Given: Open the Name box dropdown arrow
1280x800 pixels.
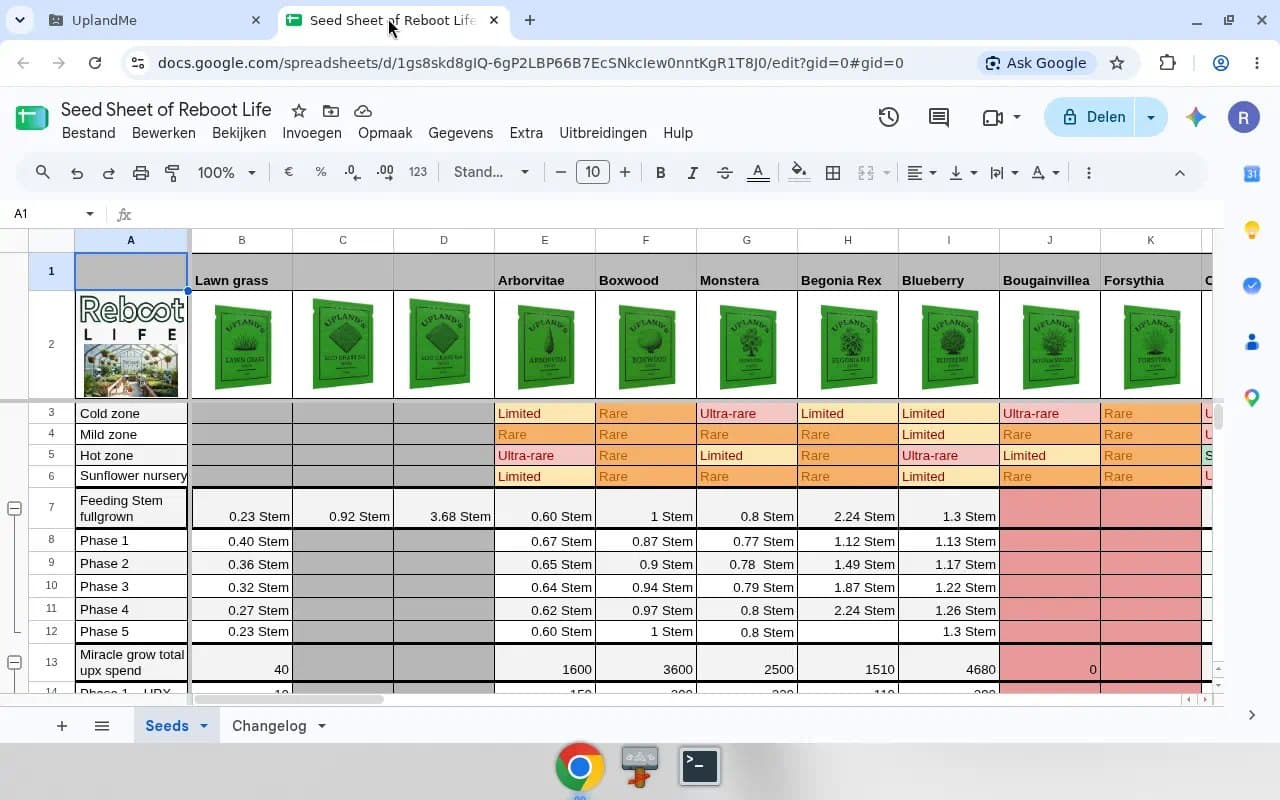Looking at the screenshot, I should (x=90, y=214).
